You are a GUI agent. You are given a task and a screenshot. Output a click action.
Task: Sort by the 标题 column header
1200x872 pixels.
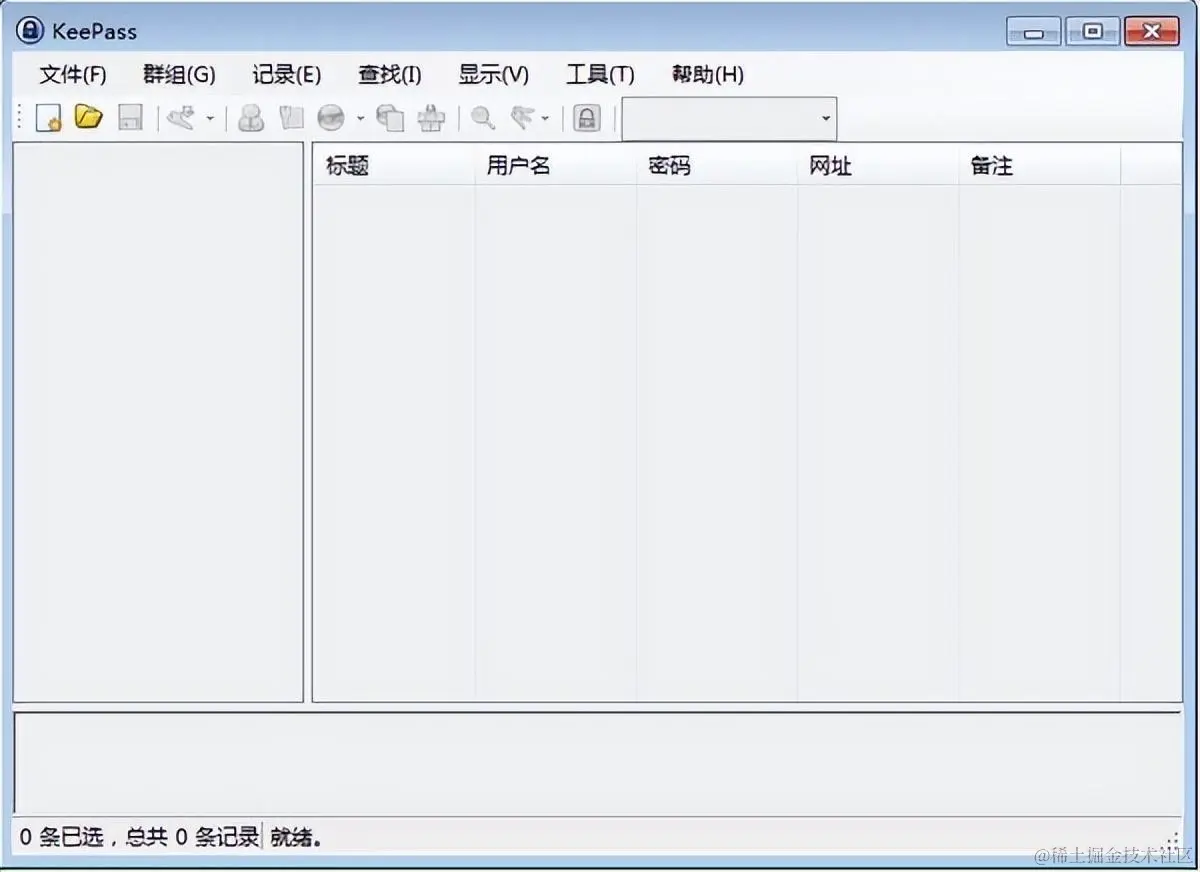click(x=394, y=166)
